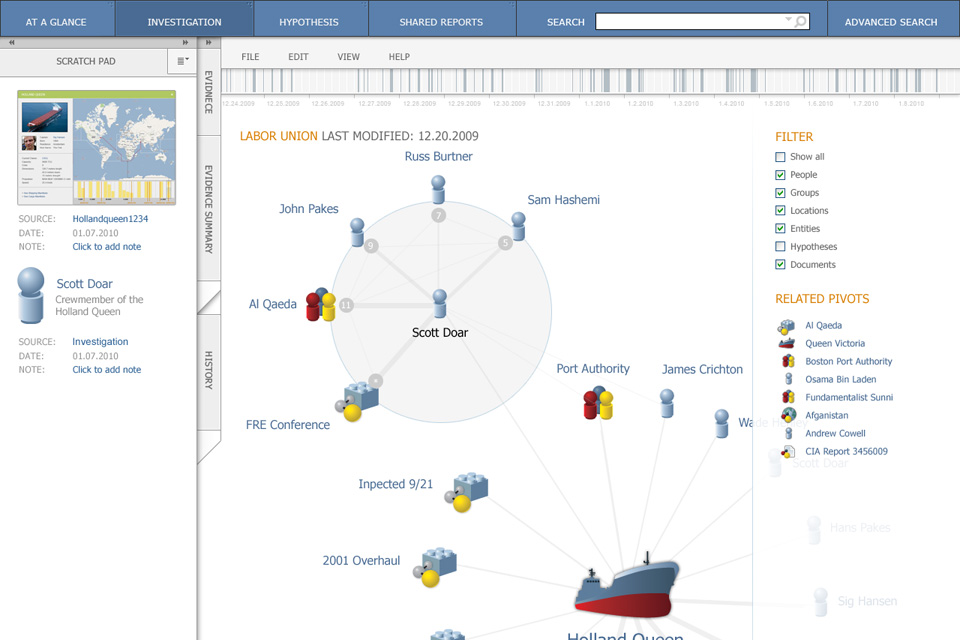Click the Russ Burtner person icon
This screenshot has height=640, width=960.
pyautogui.click(x=438, y=190)
